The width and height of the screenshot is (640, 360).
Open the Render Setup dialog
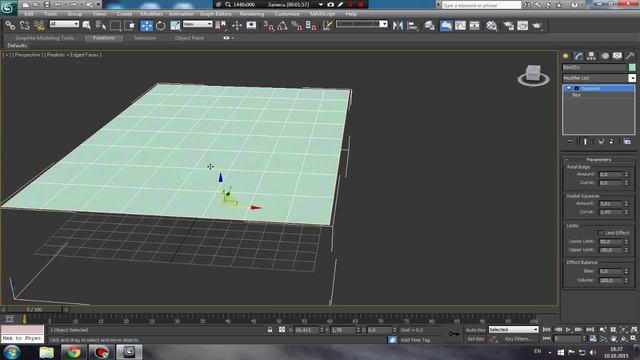pos(508,26)
